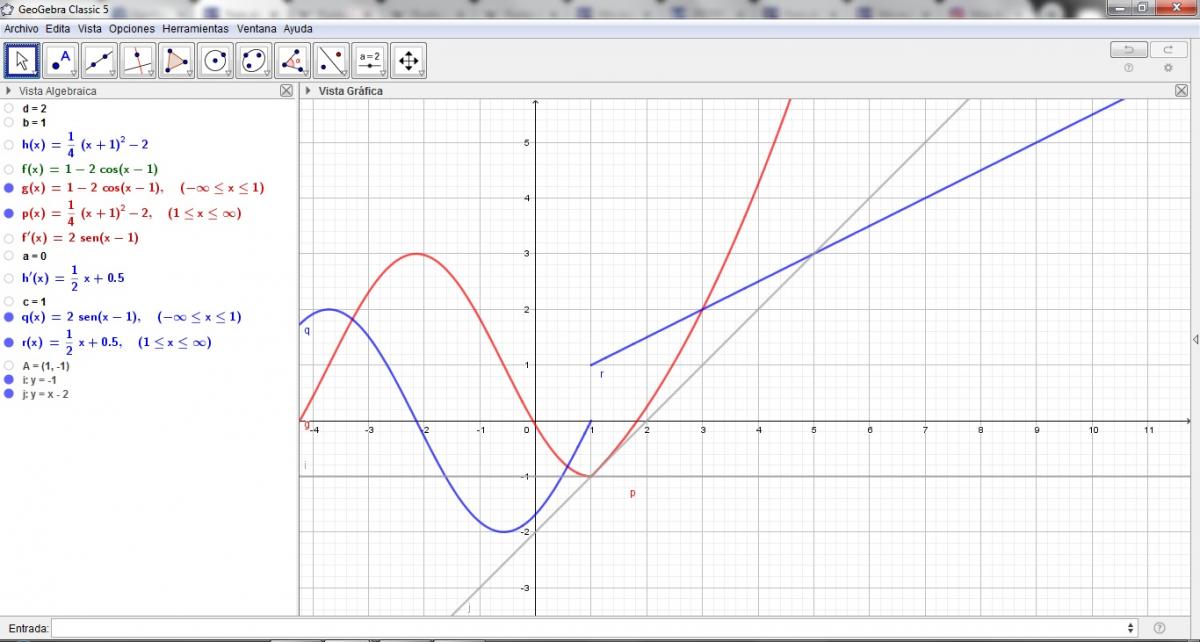Select the Slider tool (a=2)
This screenshot has width=1200, height=642.
[369, 61]
